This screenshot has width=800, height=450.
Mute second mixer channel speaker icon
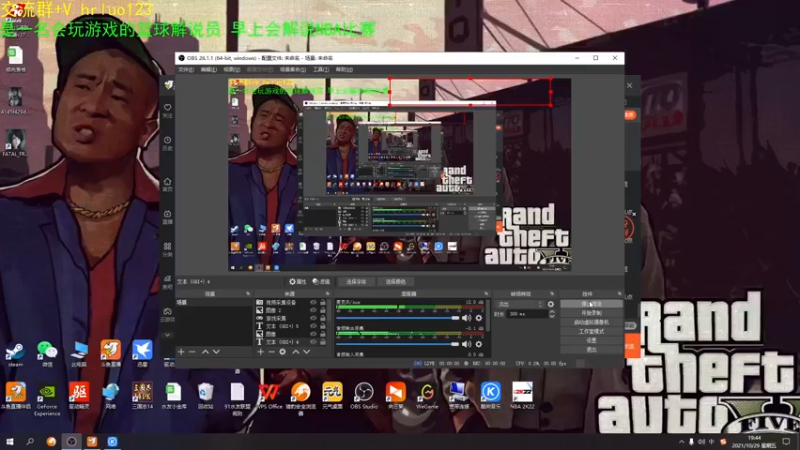[x=466, y=344]
